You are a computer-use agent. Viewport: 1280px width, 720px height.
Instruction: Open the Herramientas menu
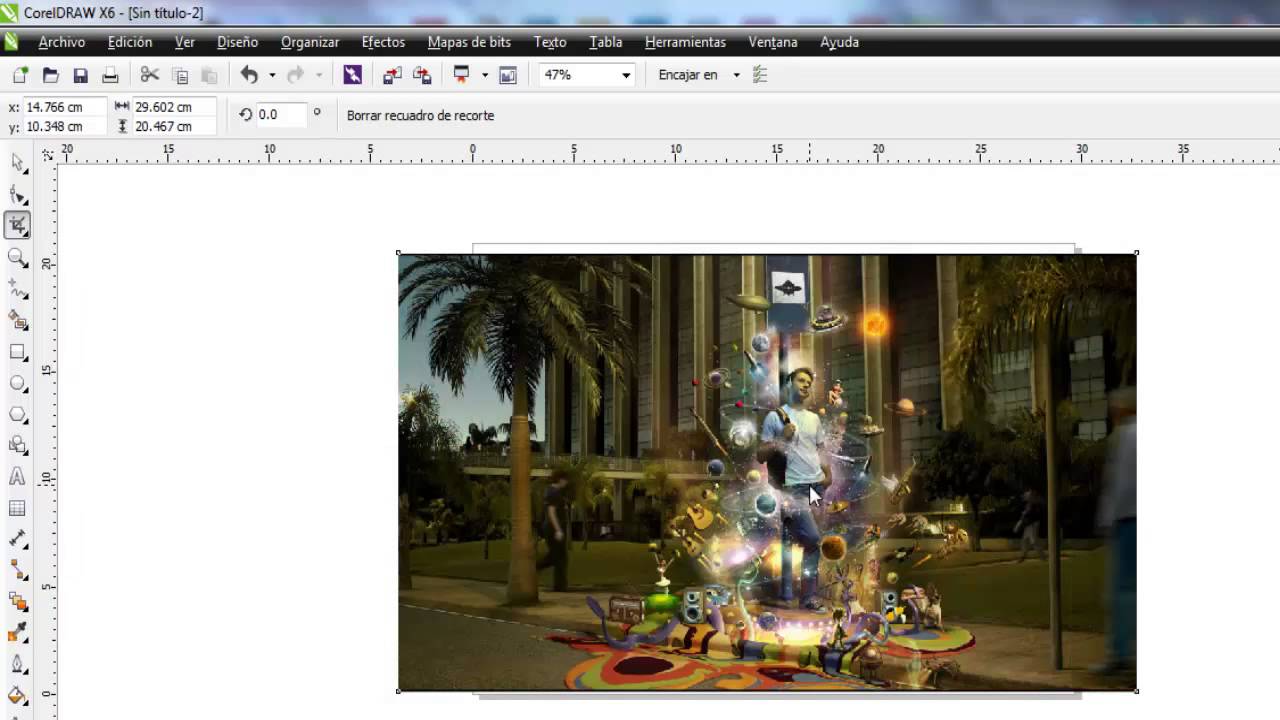pos(685,42)
